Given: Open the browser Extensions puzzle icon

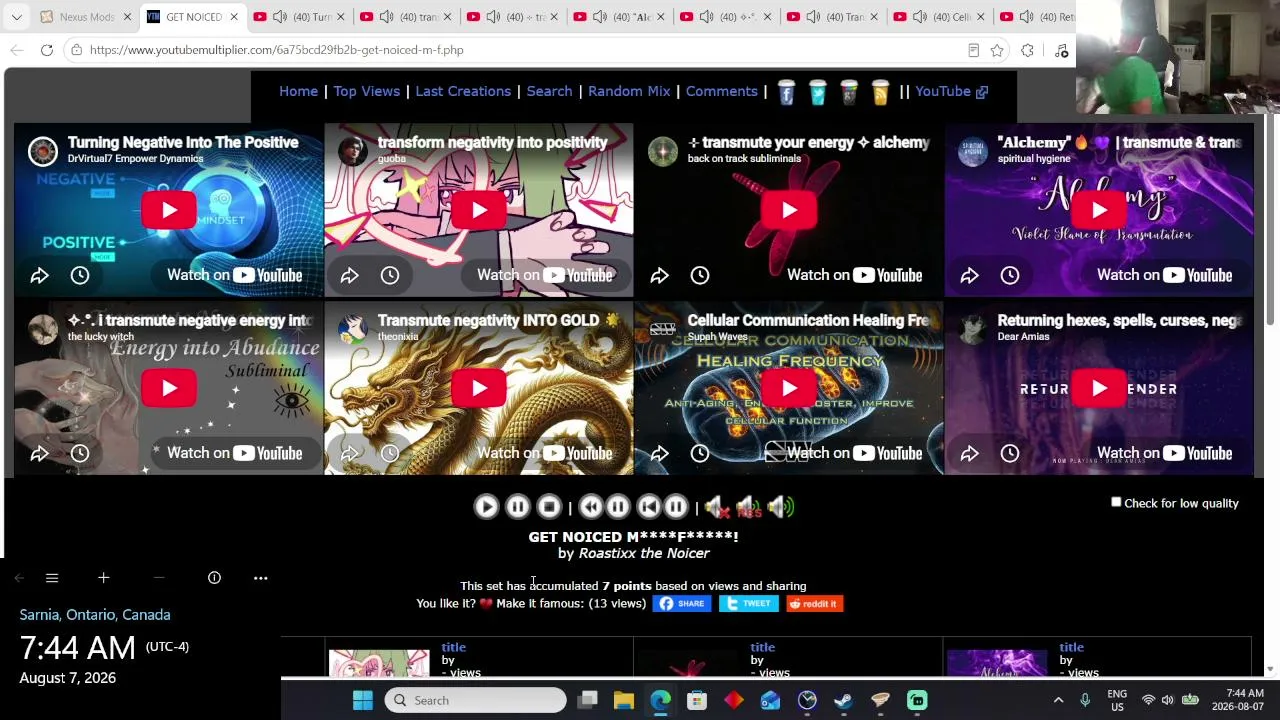Looking at the screenshot, I should point(1027,50).
